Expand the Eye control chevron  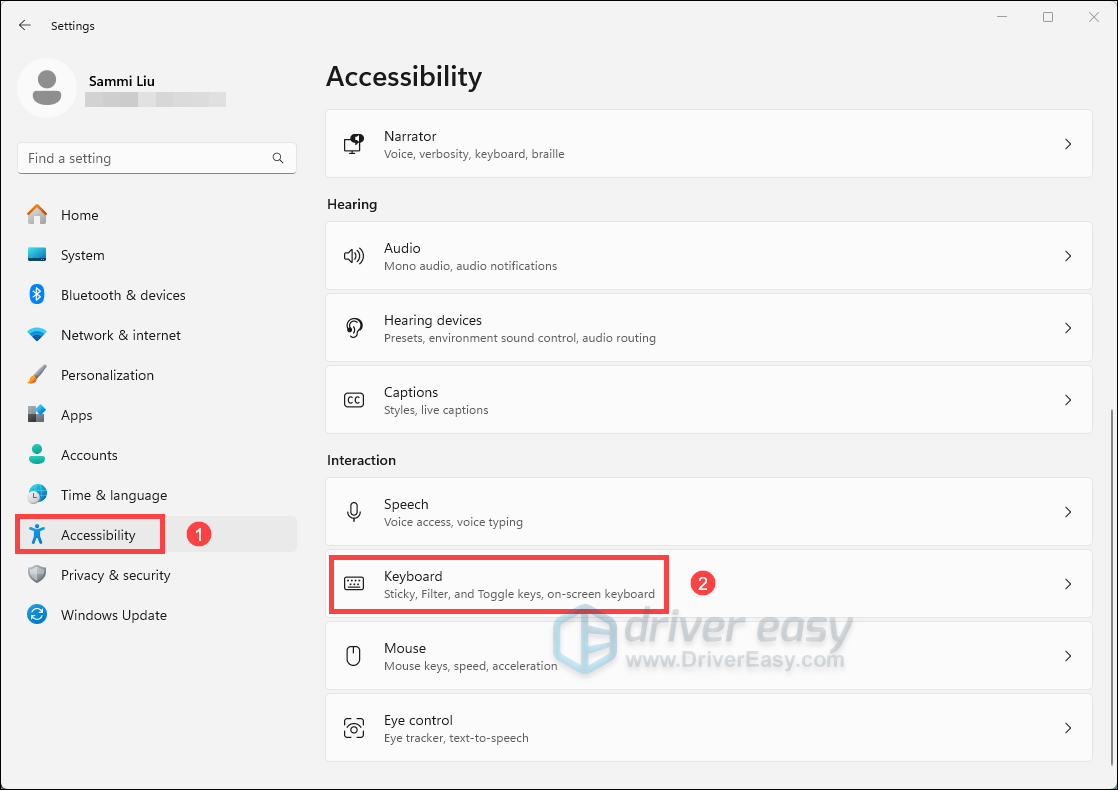1068,728
